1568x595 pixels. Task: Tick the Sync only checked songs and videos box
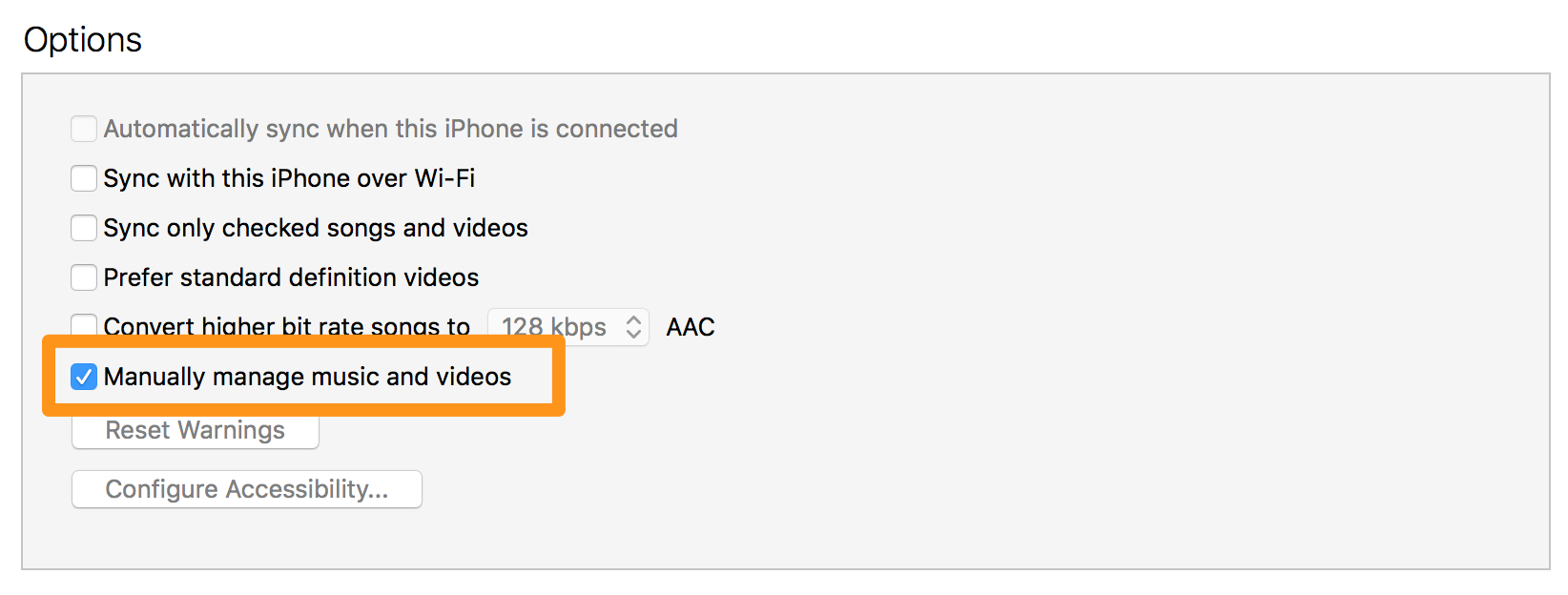[x=84, y=228]
